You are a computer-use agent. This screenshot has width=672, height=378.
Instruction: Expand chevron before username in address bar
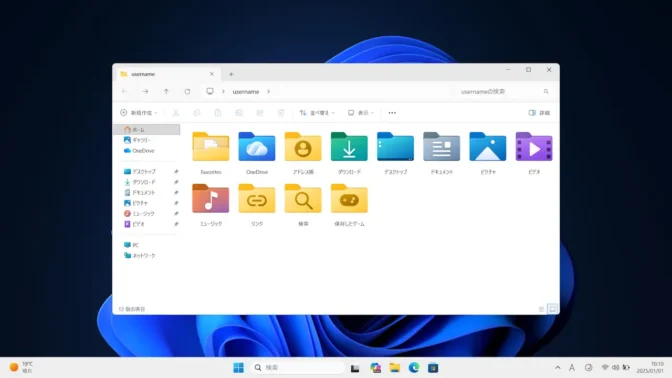pyautogui.click(x=223, y=92)
